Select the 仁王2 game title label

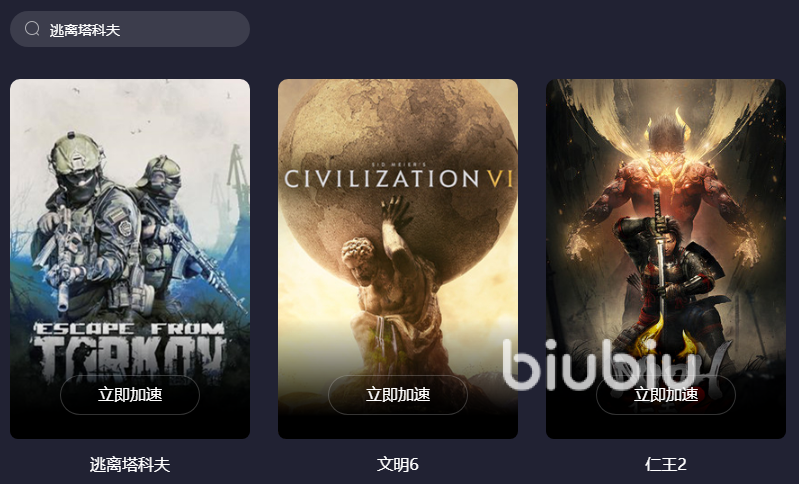[x=666, y=464]
